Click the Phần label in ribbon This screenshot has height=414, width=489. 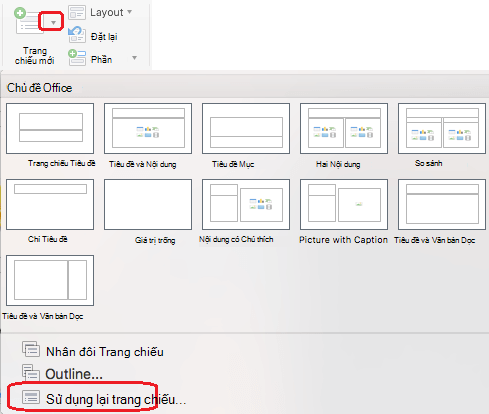pos(101,60)
